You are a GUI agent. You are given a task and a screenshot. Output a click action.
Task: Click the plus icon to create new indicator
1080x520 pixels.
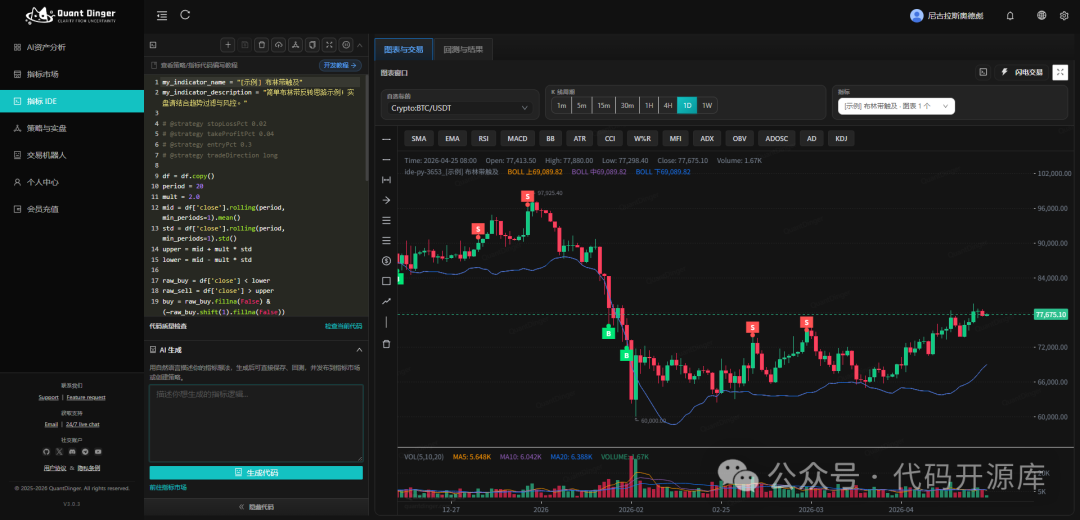coord(228,45)
